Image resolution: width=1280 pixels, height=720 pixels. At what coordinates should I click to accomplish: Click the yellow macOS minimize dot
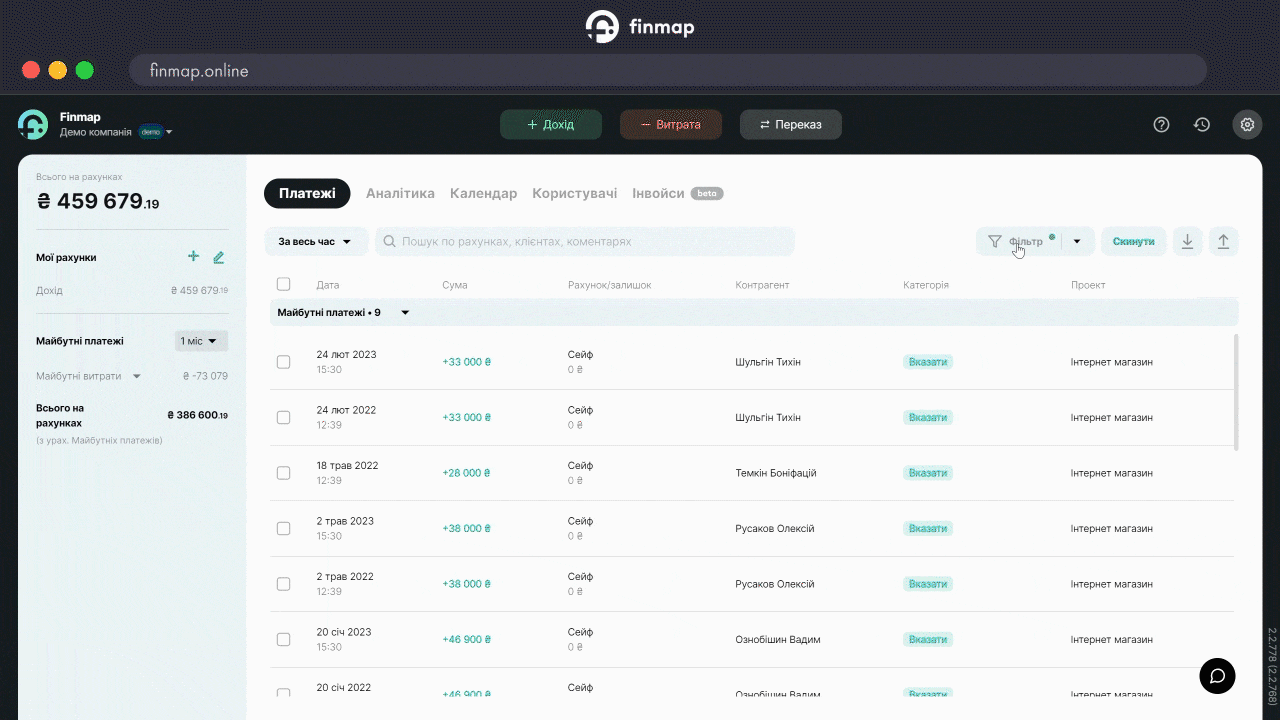point(58,70)
